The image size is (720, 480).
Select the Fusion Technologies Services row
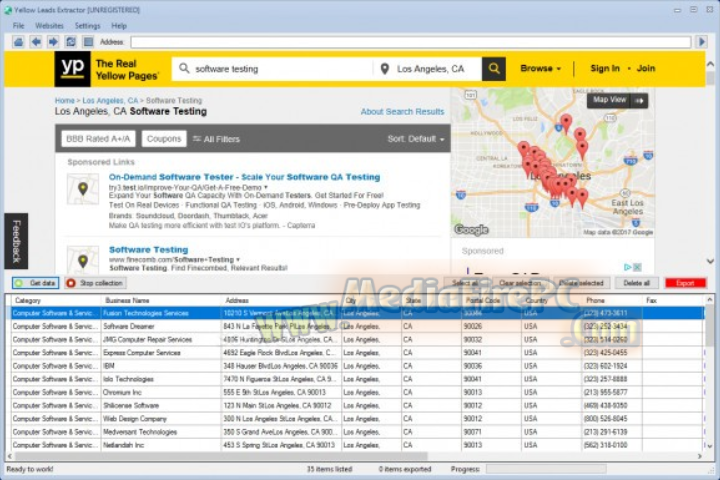click(x=357, y=313)
